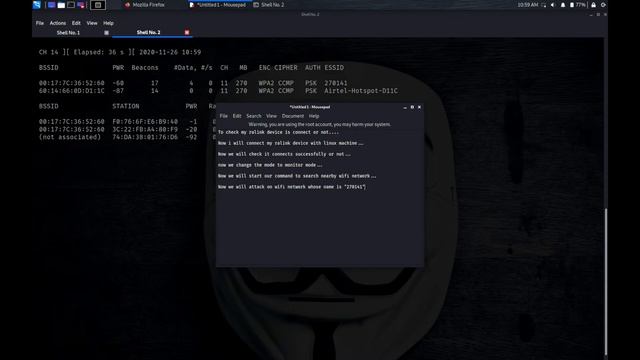This screenshot has width=640, height=360.
Task: Switch to Untitled 1 - Mousepad taskbar button
Action: (218, 5)
